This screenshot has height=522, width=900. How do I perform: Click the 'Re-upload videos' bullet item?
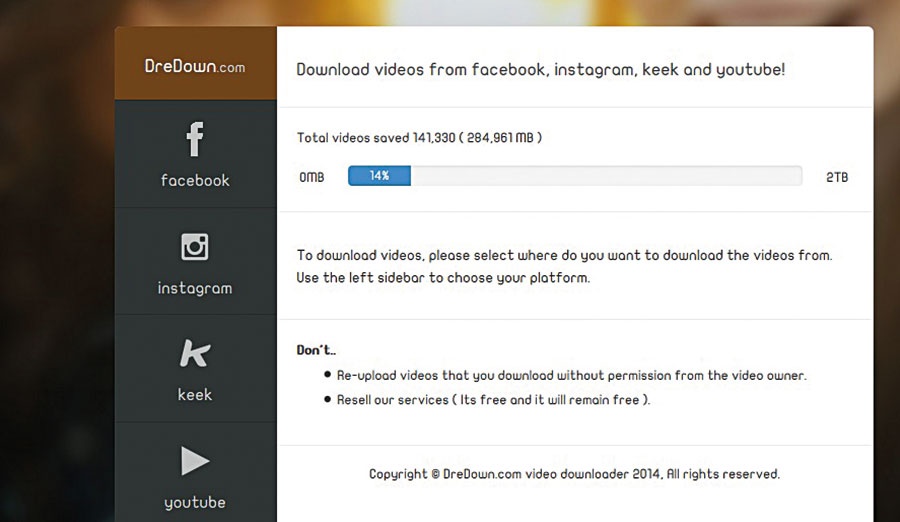click(x=571, y=376)
